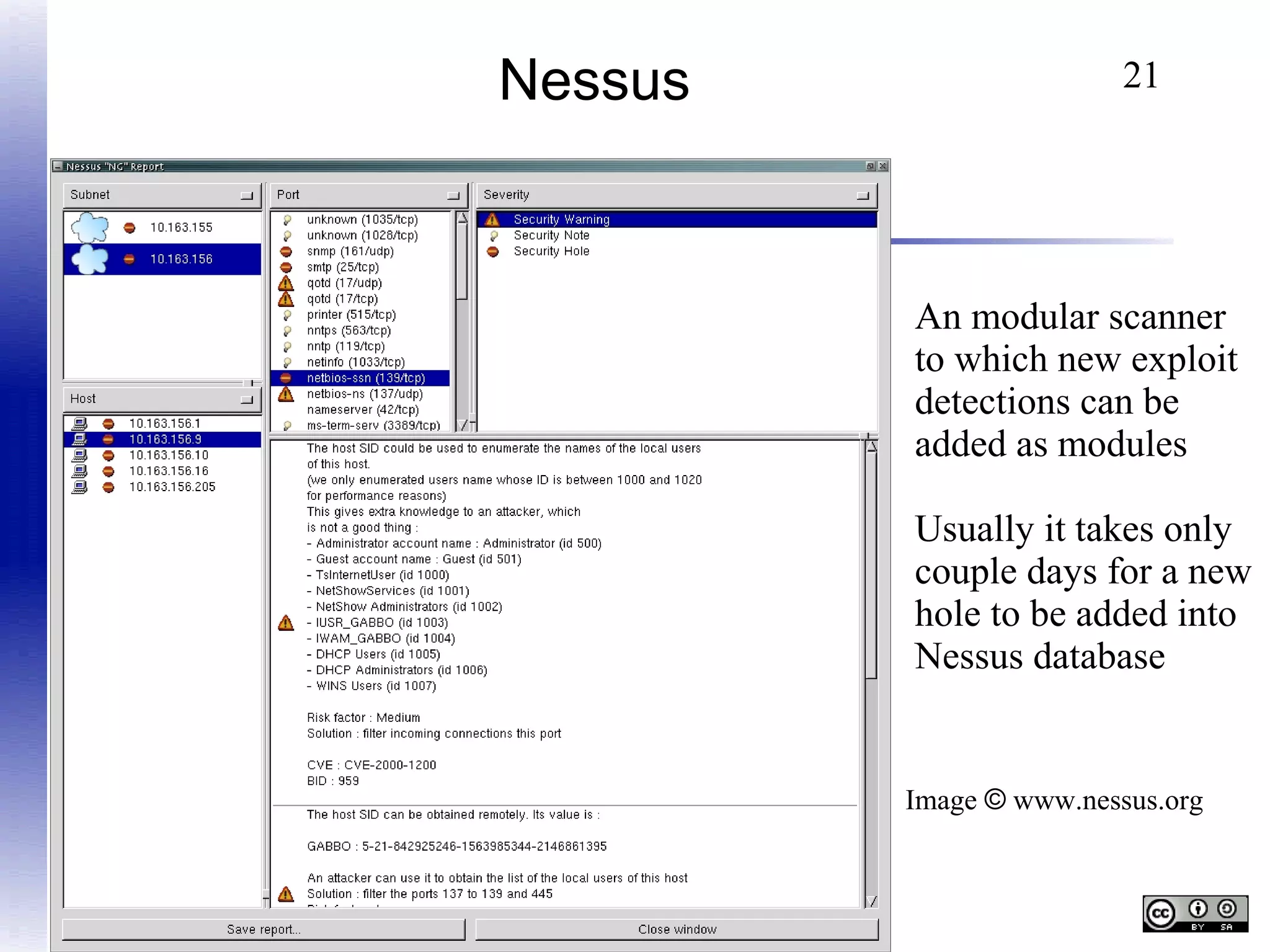1270x952 pixels.
Task: Click warning triangle icon beside Security Warning
Action: coord(492,220)
